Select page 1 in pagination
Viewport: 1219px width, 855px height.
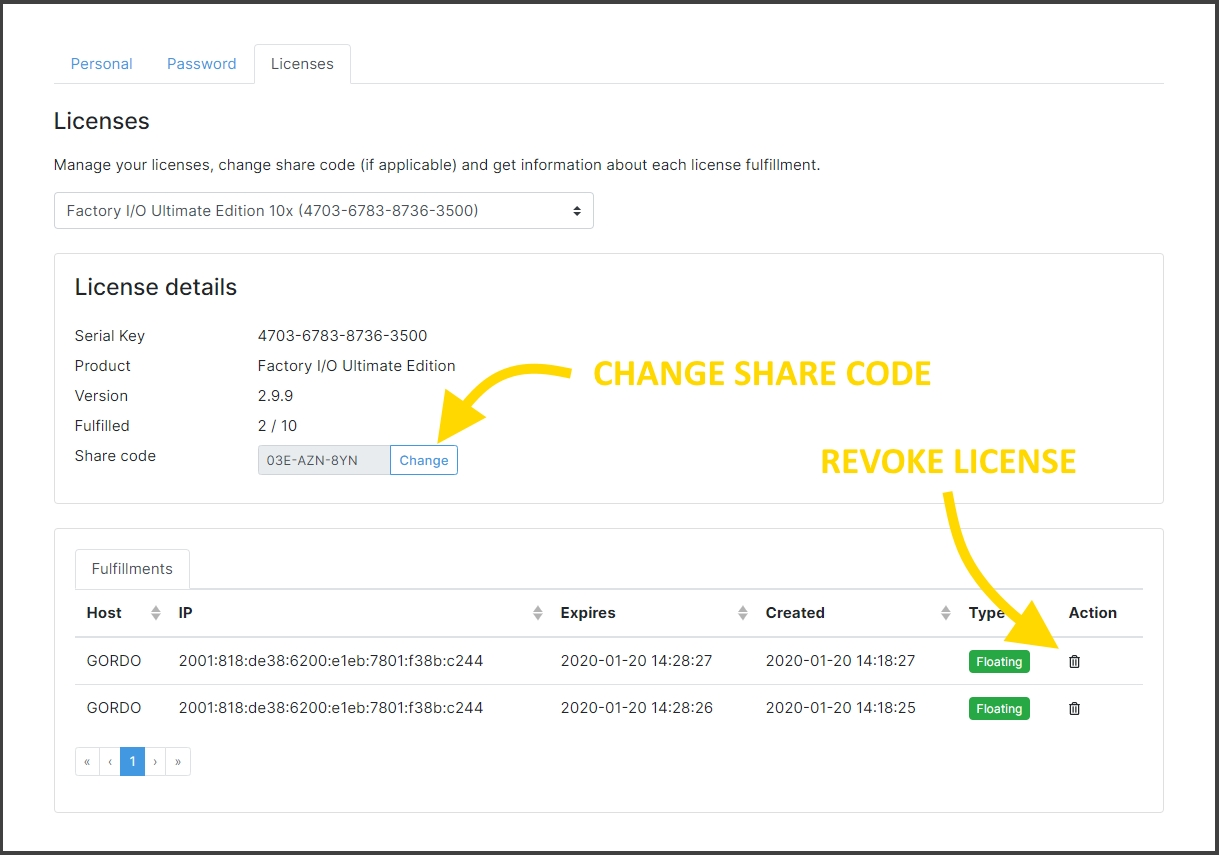(132, 761)
